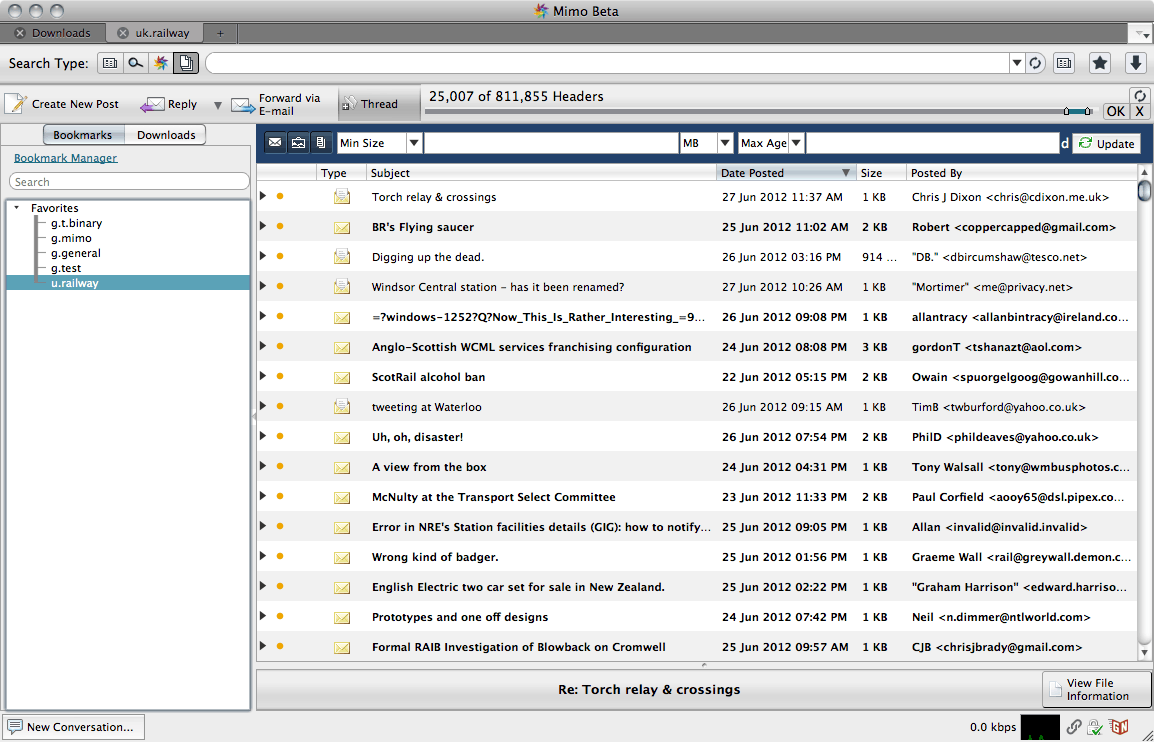This screenshot has width=1154, height=742.
Task: Click Forward via E-mail
Action: coord(277,105)
